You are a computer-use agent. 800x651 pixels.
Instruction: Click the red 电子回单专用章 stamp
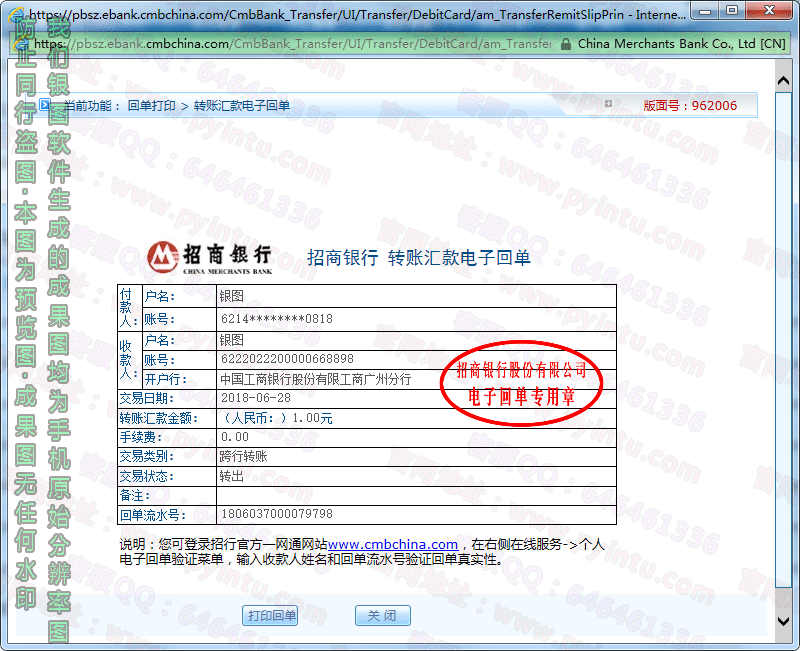point(521,383)
